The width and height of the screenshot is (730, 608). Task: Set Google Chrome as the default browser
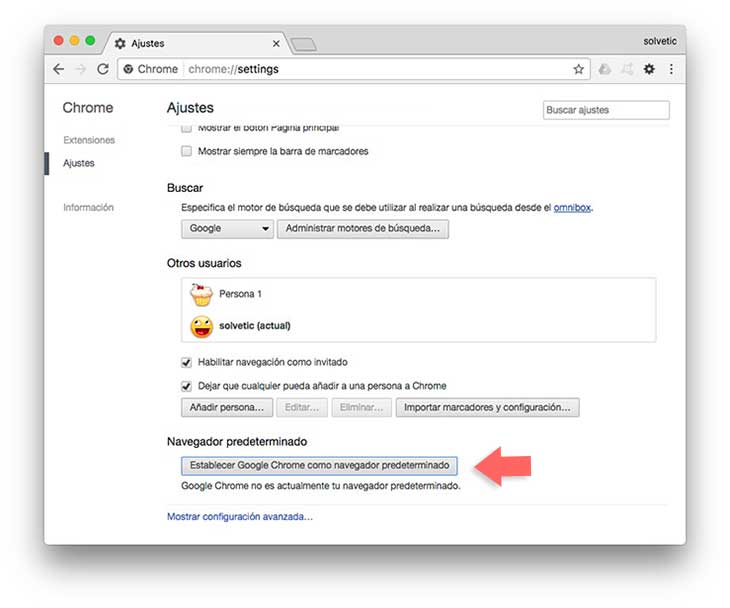319,466
